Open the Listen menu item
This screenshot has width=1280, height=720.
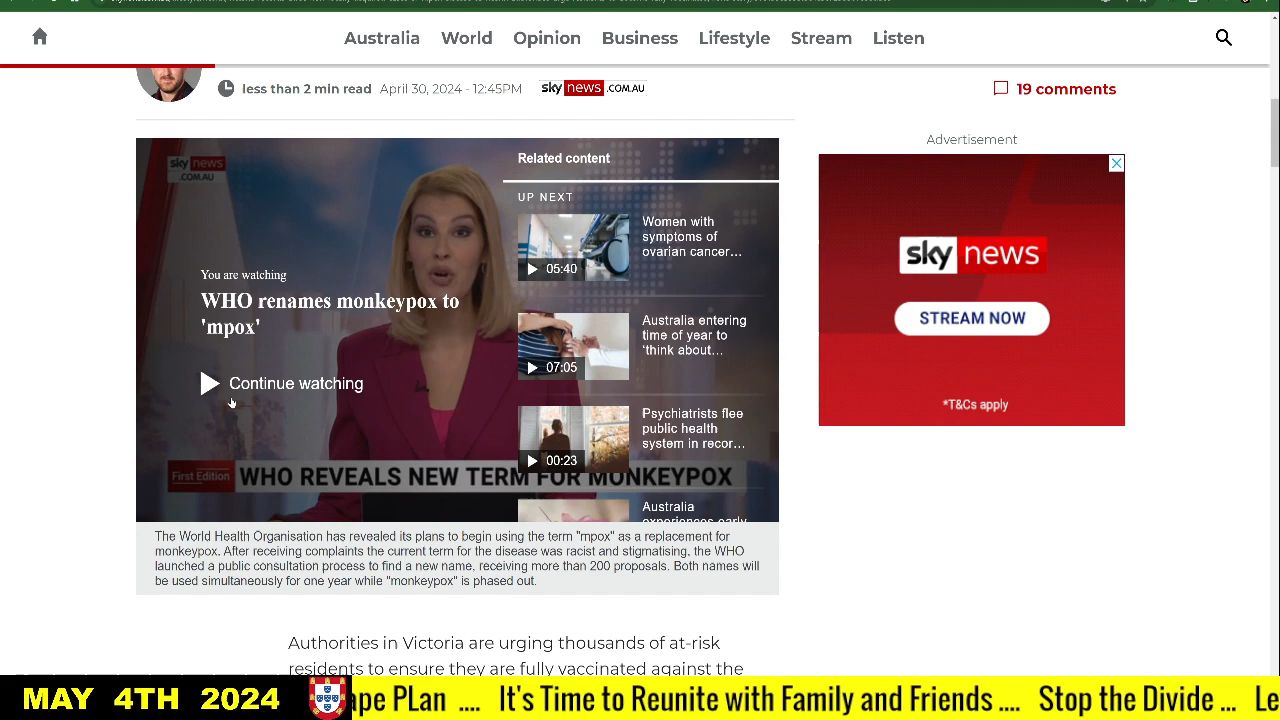coord(898,38)
